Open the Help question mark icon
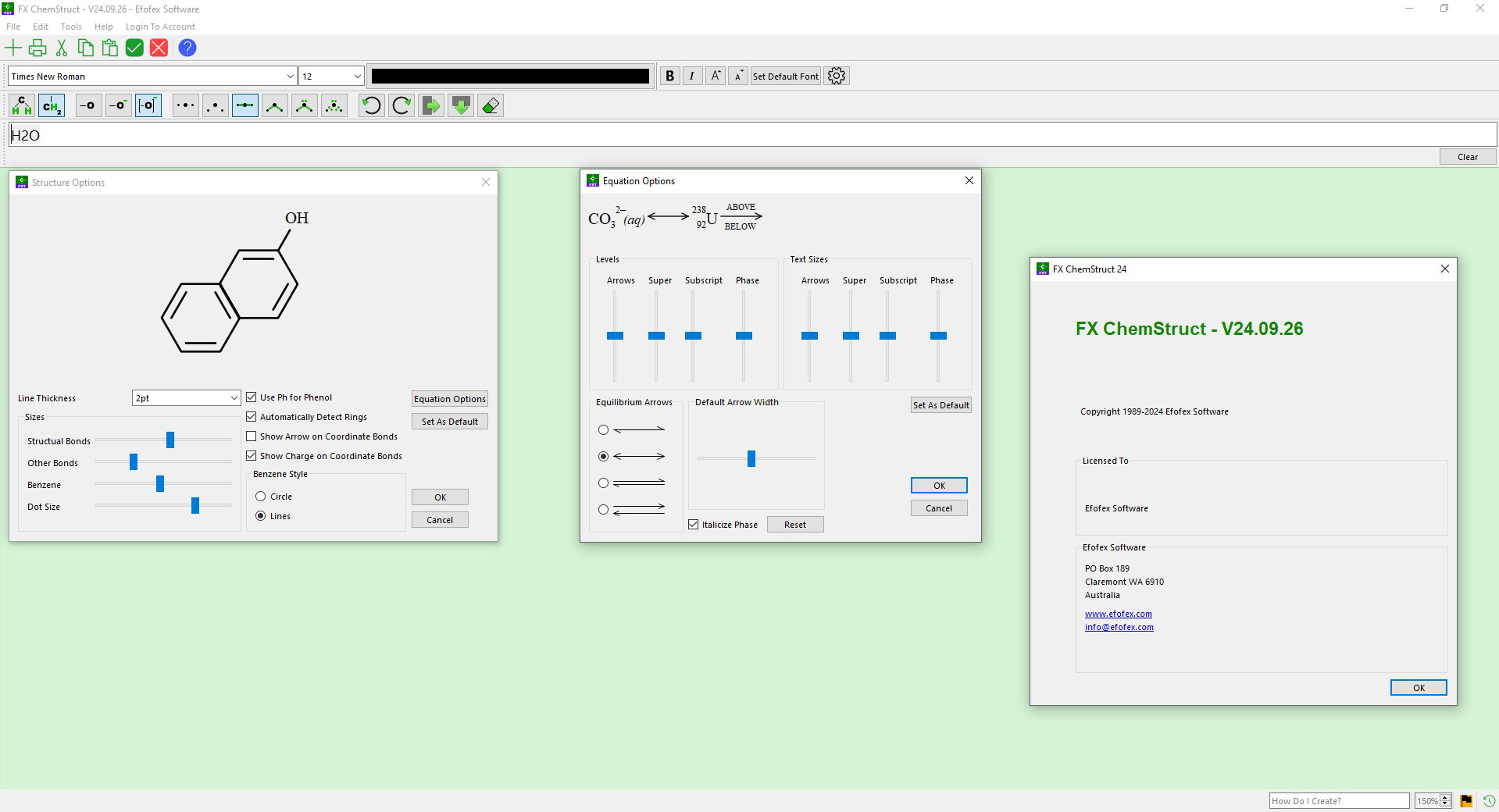The image size is (1499, 812). [x=187, y=48]
